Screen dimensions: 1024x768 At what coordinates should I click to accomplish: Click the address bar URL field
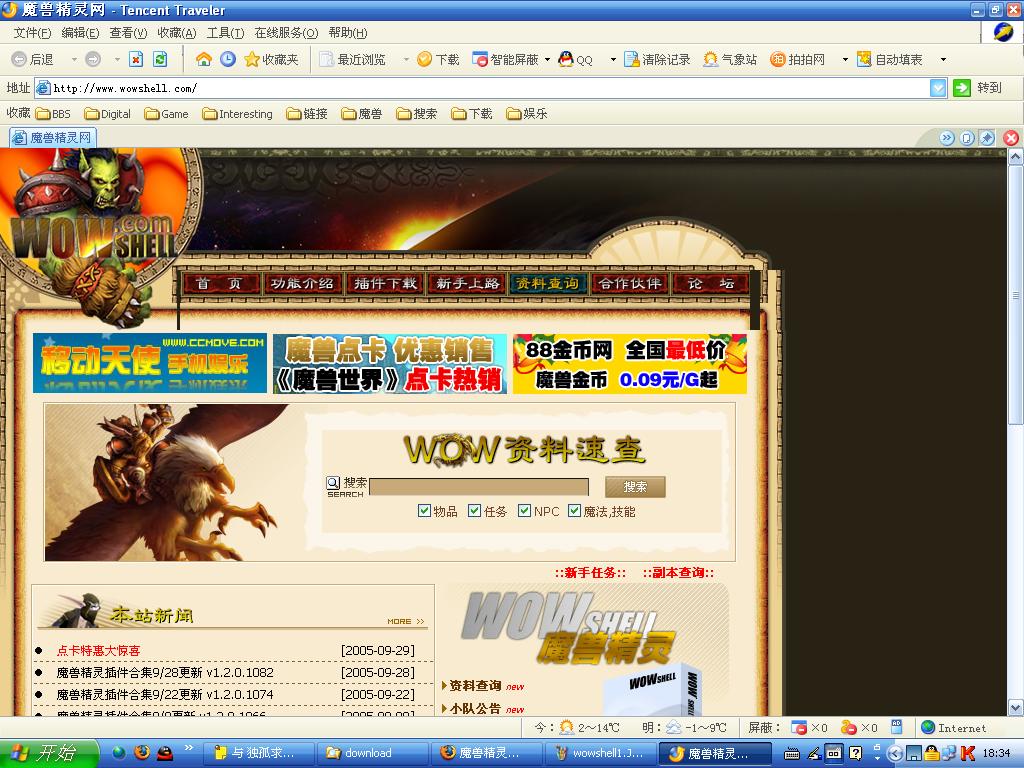pos(483,88)
